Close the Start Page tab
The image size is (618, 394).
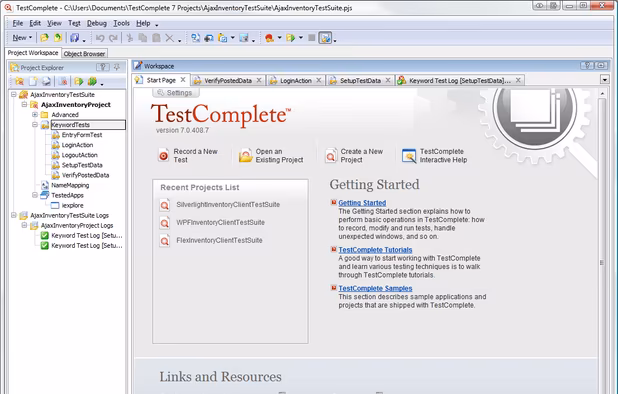point(183,80)
